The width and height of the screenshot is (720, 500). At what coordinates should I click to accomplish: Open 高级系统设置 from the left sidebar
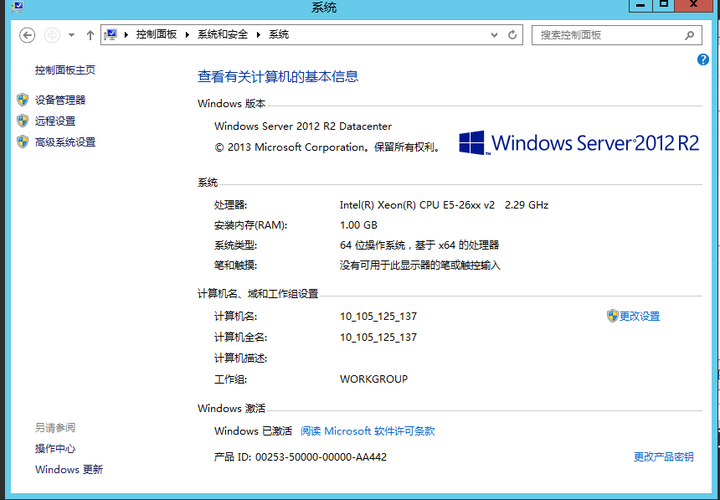click(65, 142)
